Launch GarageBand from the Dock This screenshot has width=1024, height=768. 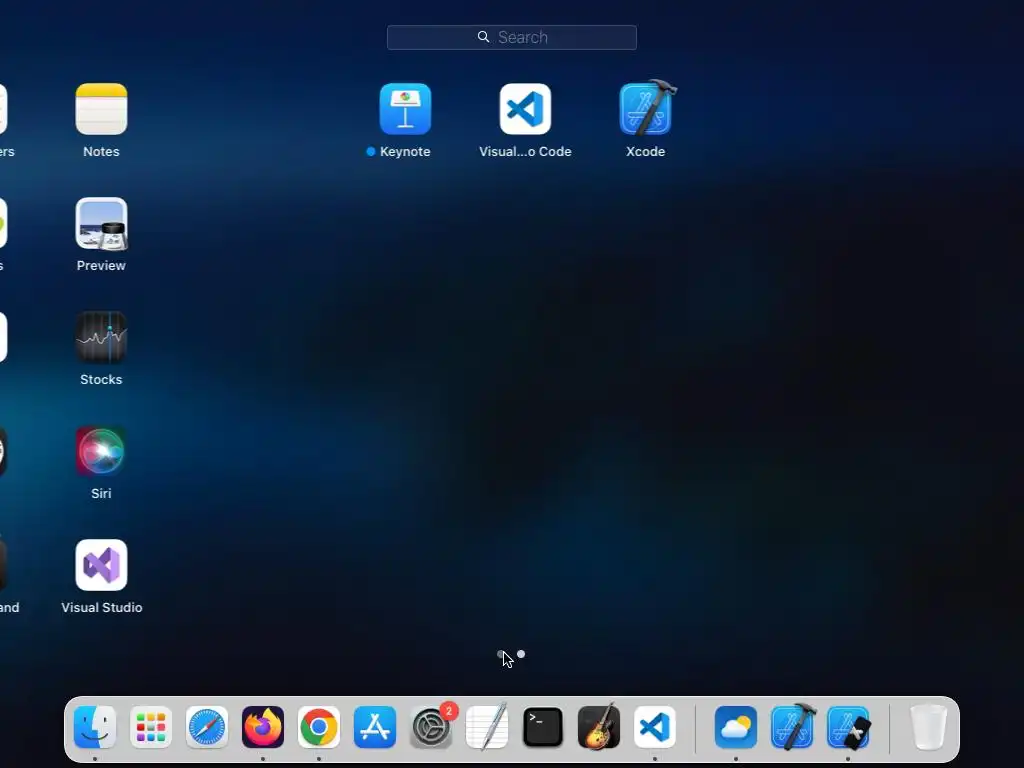click(599, 727)
